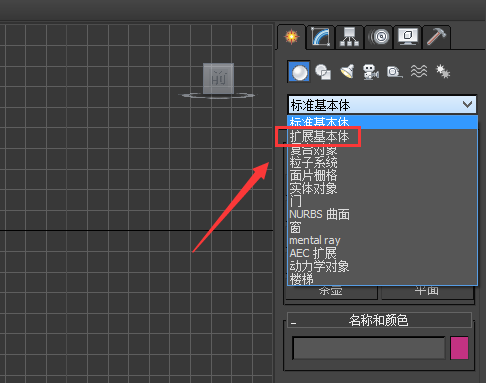Viewport: 486px width, 383px height.
Task: Select the Space Warps waves icon
Action: [x=419, y=71]
